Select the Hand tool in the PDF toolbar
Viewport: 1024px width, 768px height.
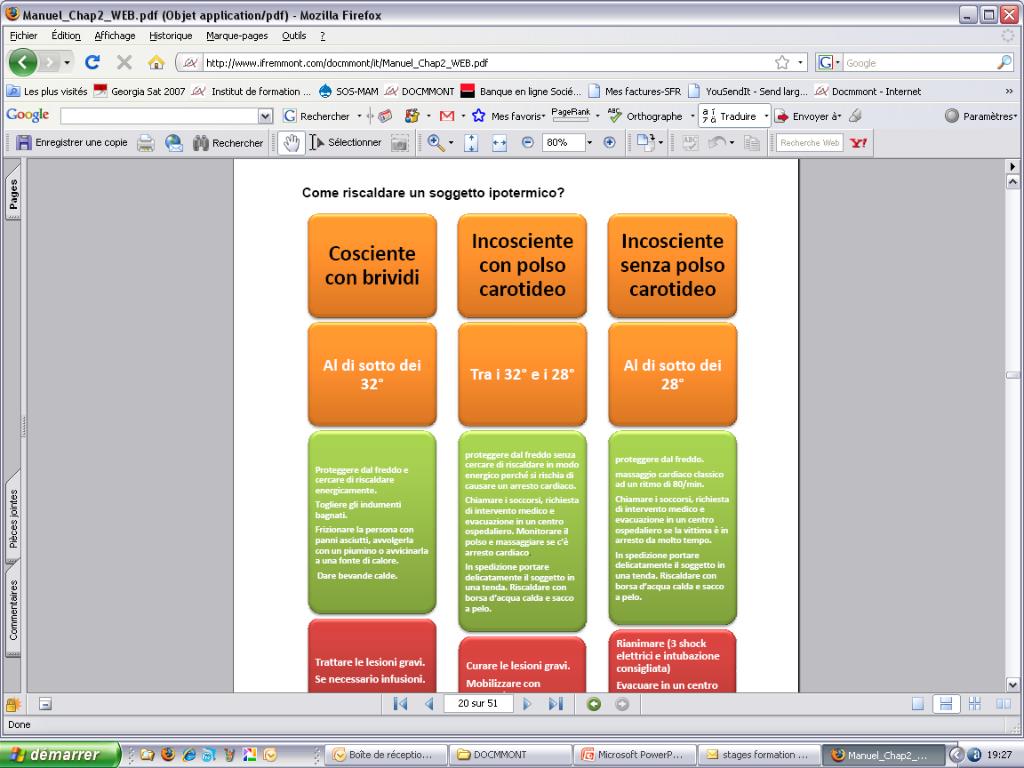[291, 142]
